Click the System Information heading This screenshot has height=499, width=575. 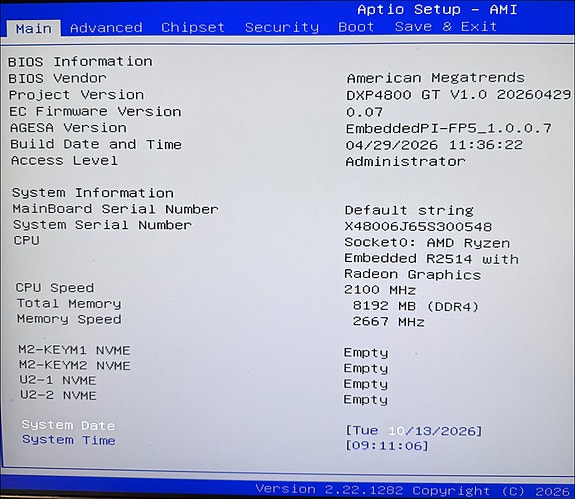tap(93, 193)
